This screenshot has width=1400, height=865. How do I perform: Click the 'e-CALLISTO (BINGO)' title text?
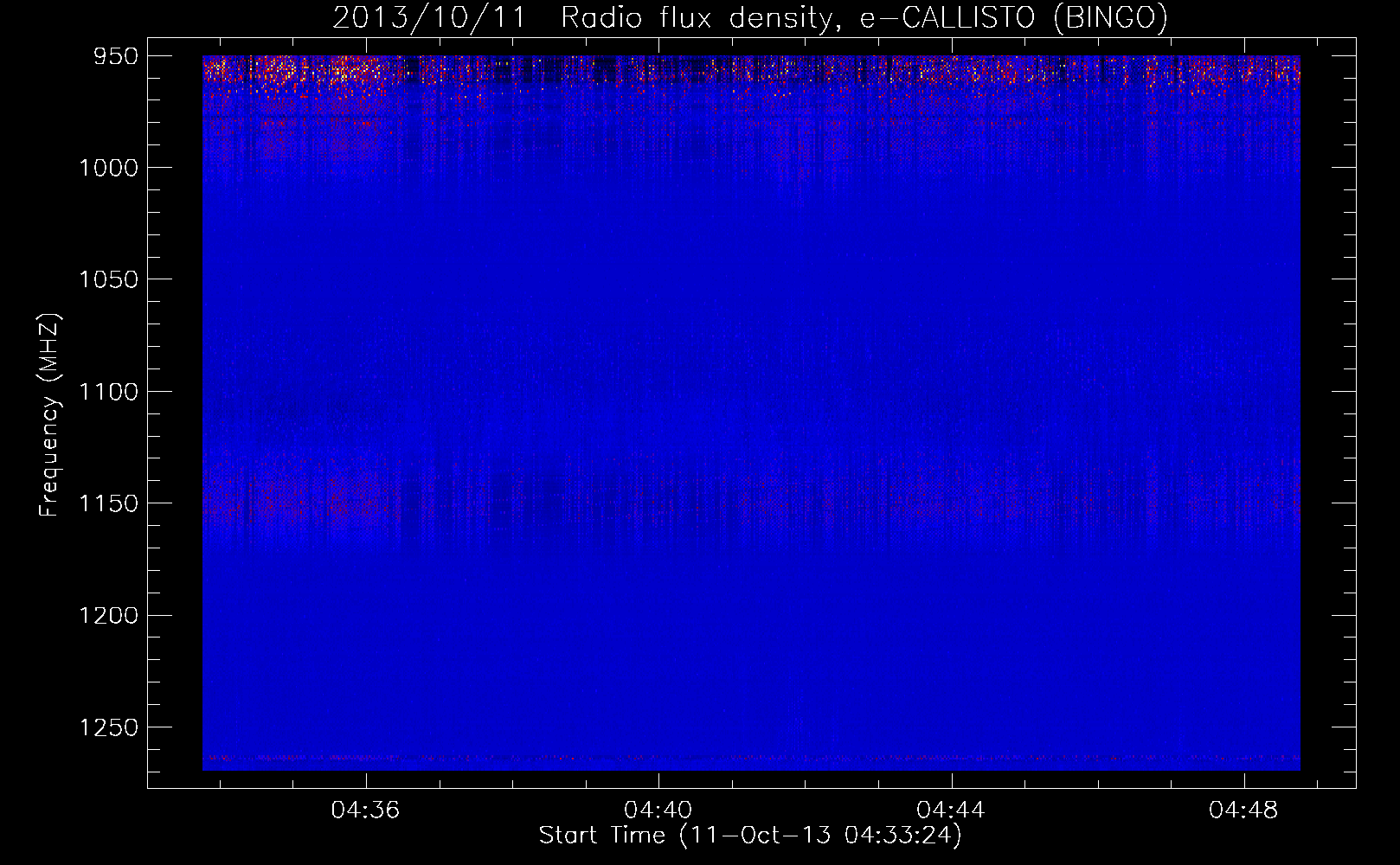coord(1013,18)
